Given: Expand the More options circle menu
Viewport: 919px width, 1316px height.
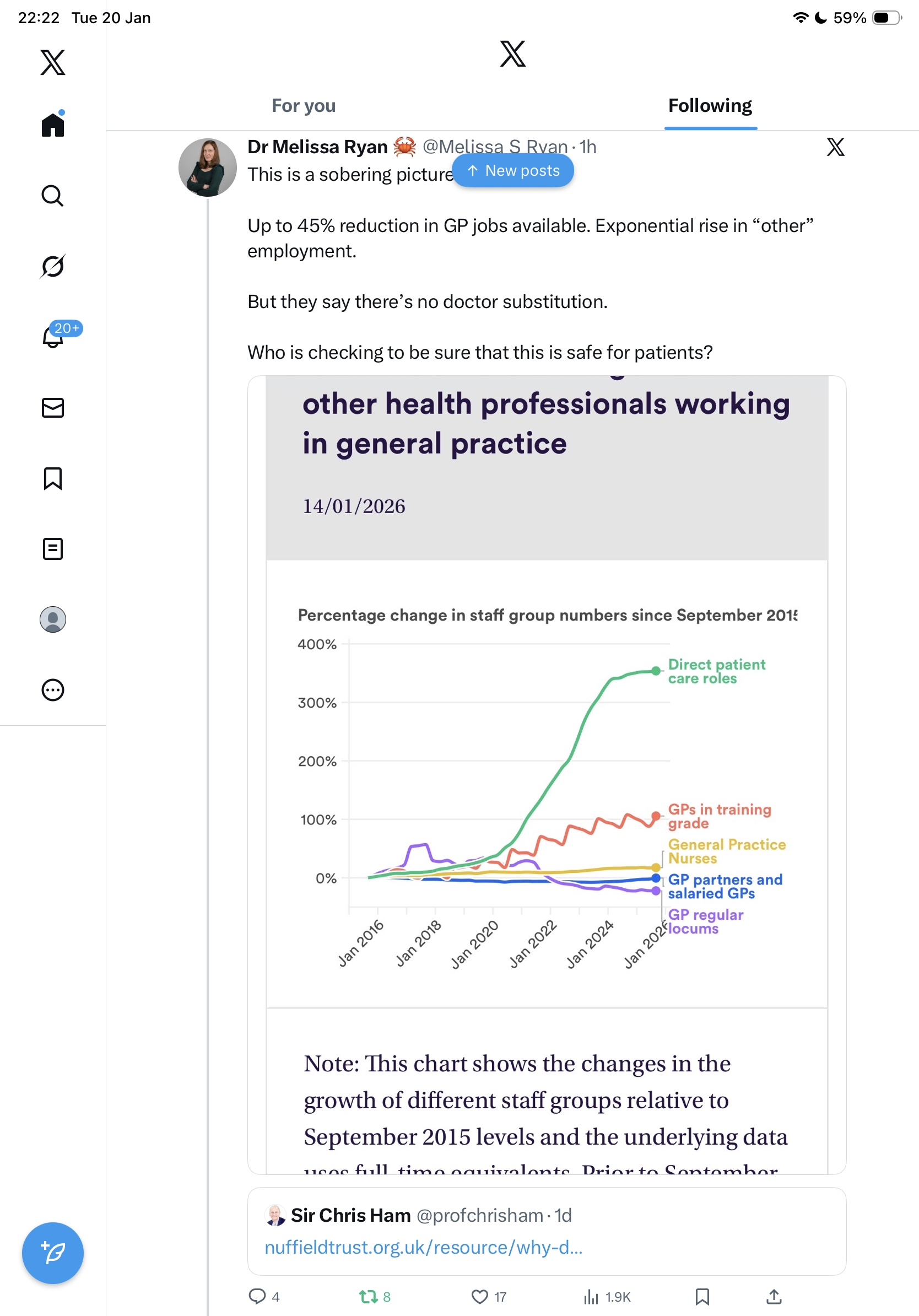Looking at the screenshot, I should [x=52, y=689].
